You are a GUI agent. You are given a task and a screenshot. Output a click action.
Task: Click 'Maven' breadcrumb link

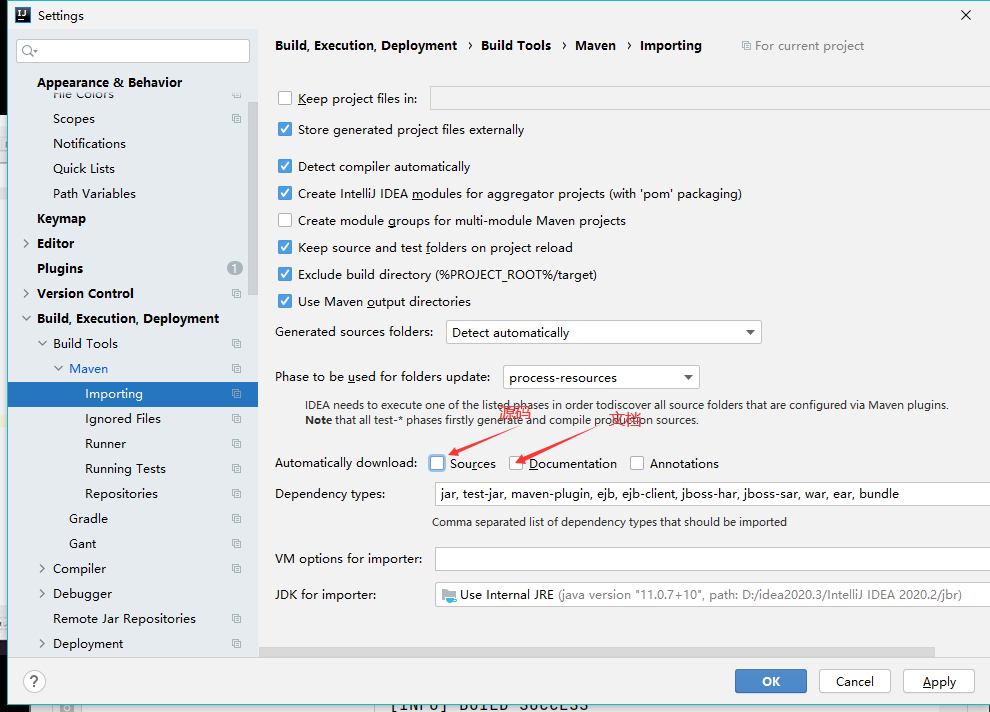point(595,46)
